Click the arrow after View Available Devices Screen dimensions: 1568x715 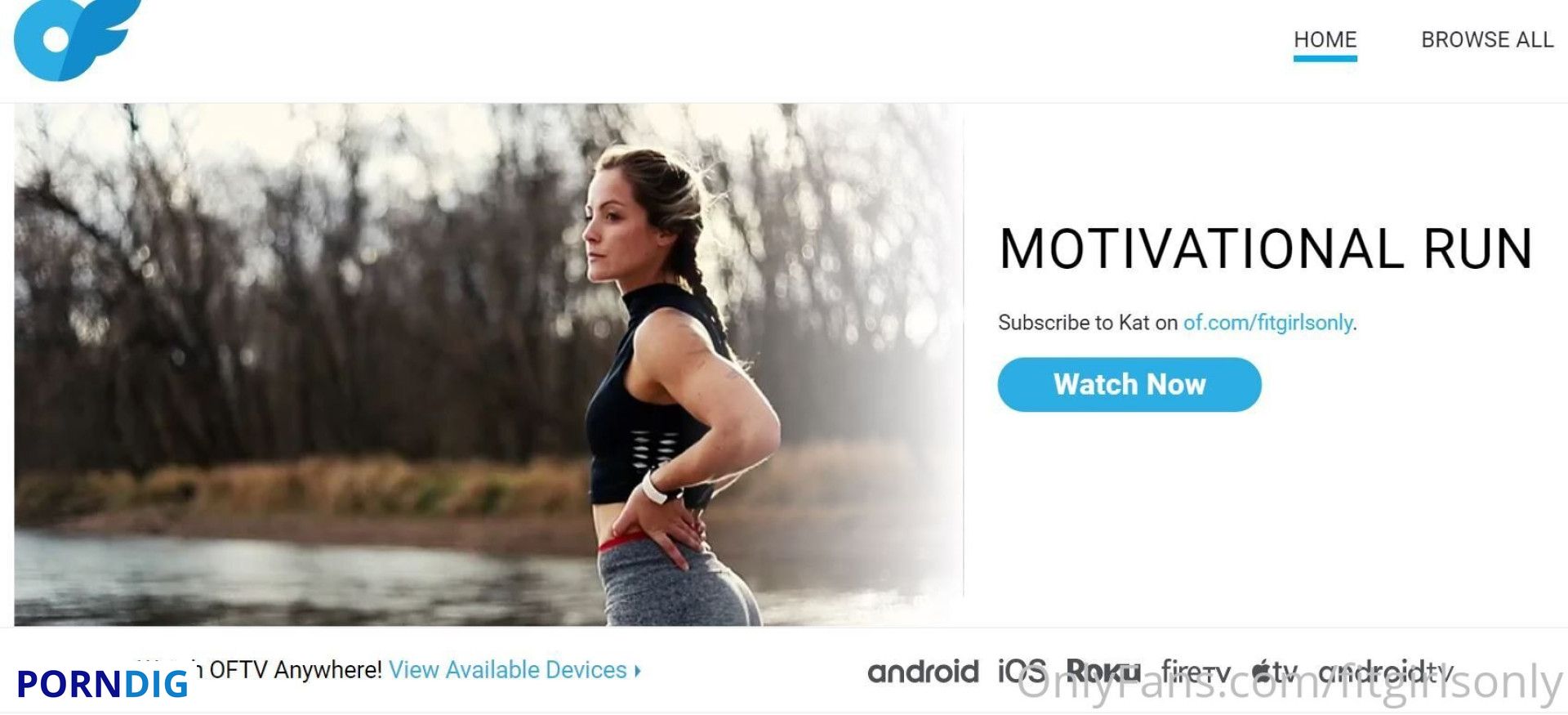click(638, 671)
